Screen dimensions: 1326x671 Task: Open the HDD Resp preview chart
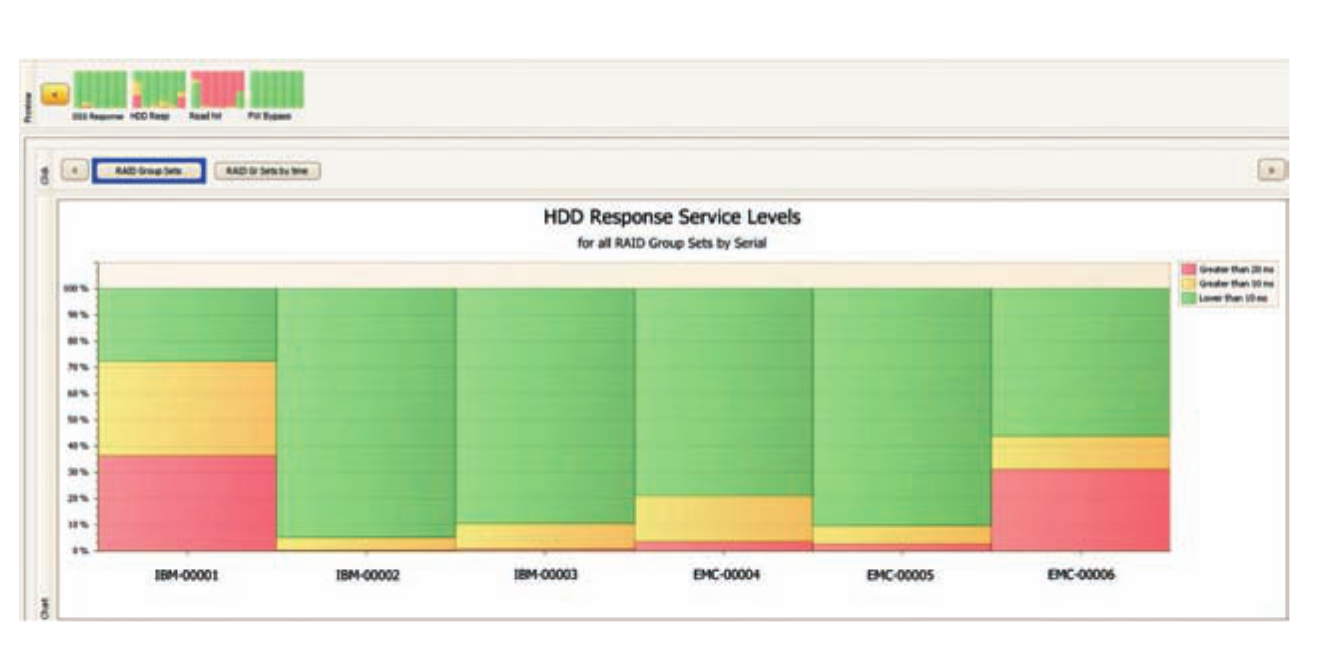pos(155,90)
